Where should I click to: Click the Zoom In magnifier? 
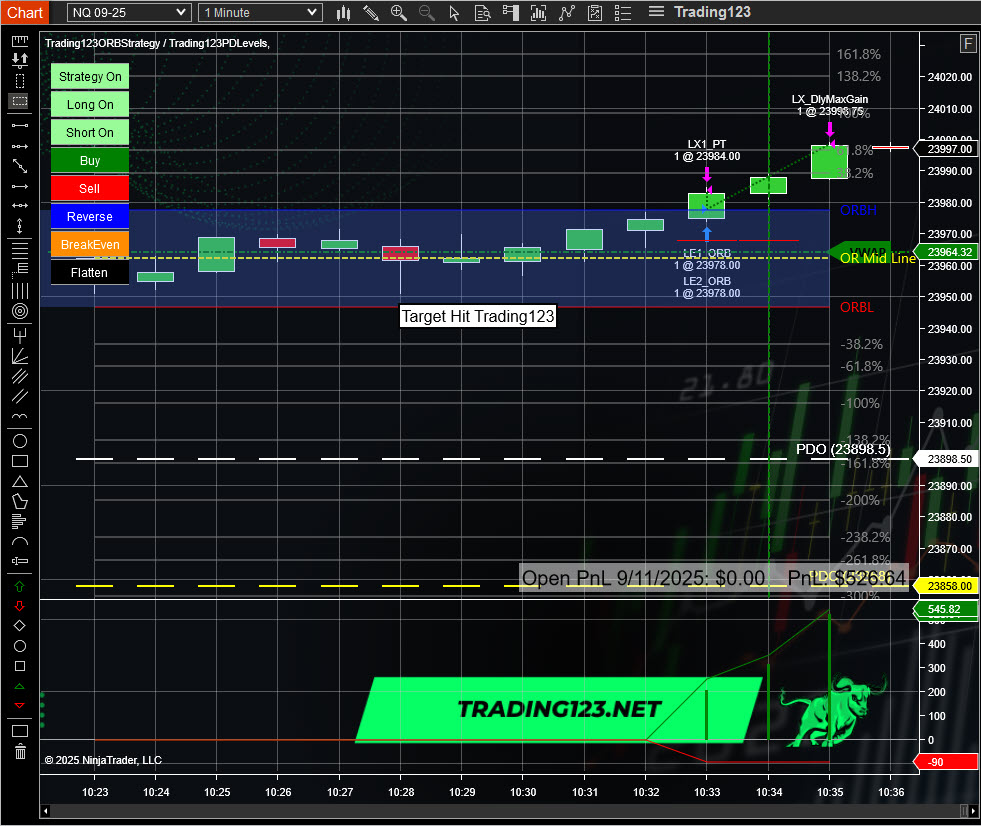coord(399,13)
